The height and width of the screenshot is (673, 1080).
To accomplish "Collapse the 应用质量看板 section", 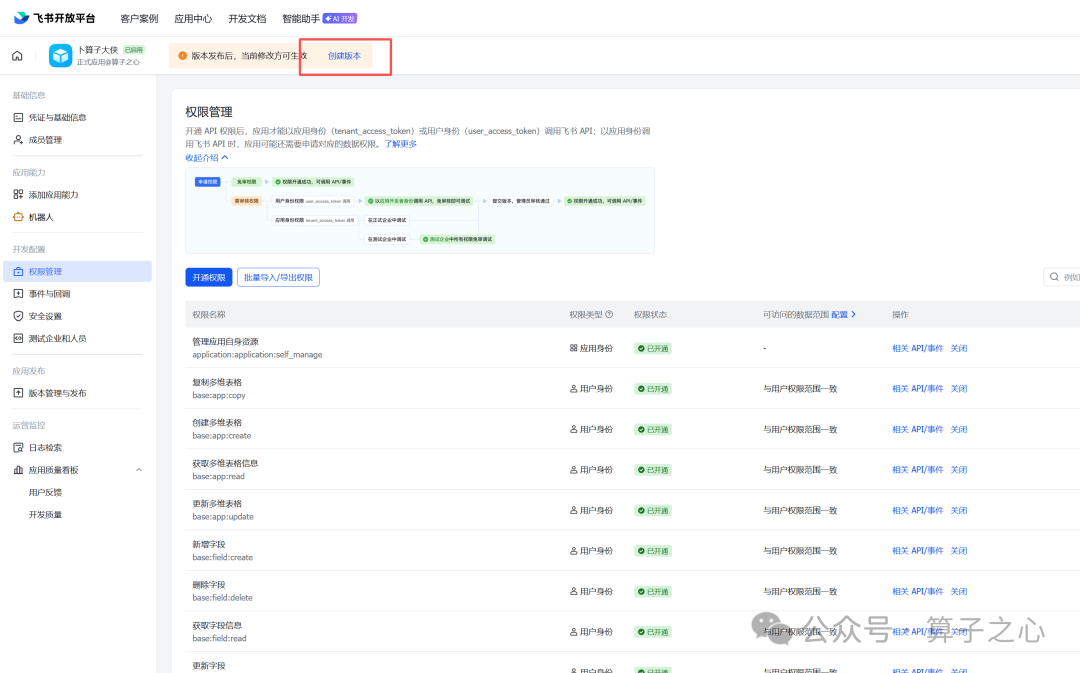I will 138,470.
